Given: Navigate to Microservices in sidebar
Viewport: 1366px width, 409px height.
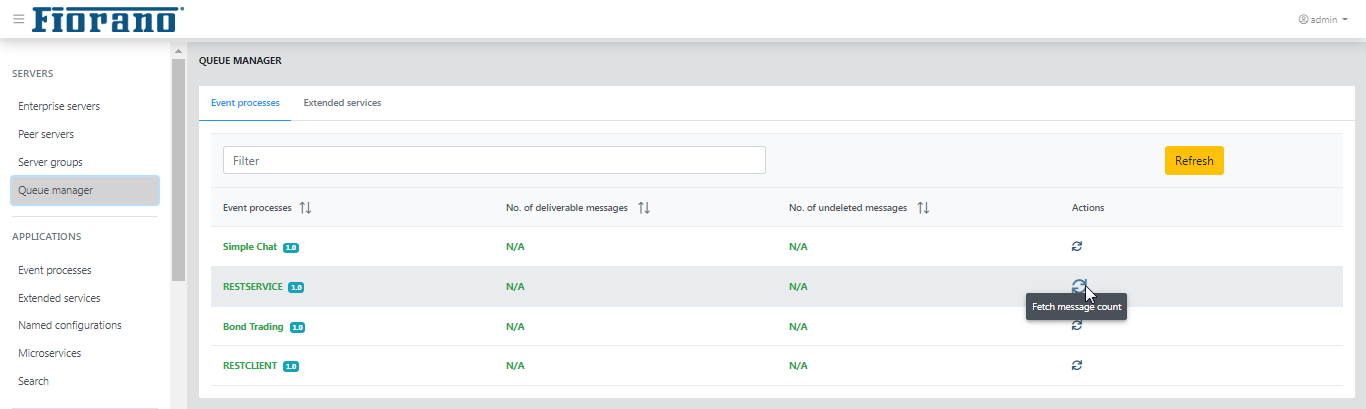Looking at the screenshot, I should 49,353.
